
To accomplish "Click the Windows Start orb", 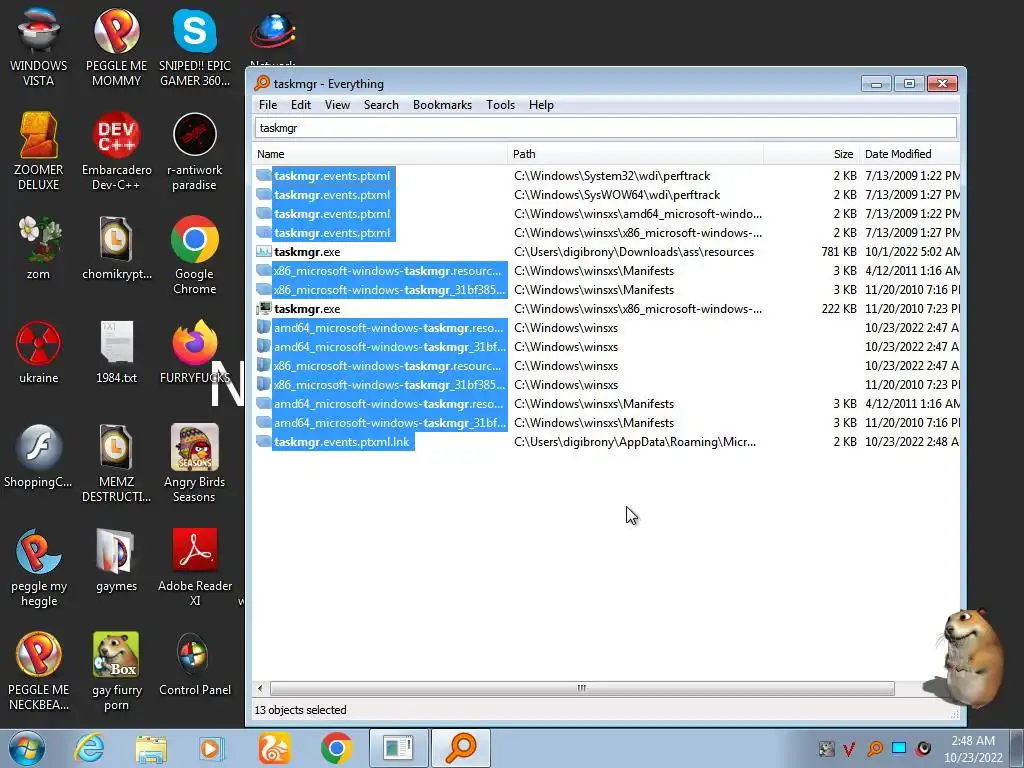I will click(27, 748).
